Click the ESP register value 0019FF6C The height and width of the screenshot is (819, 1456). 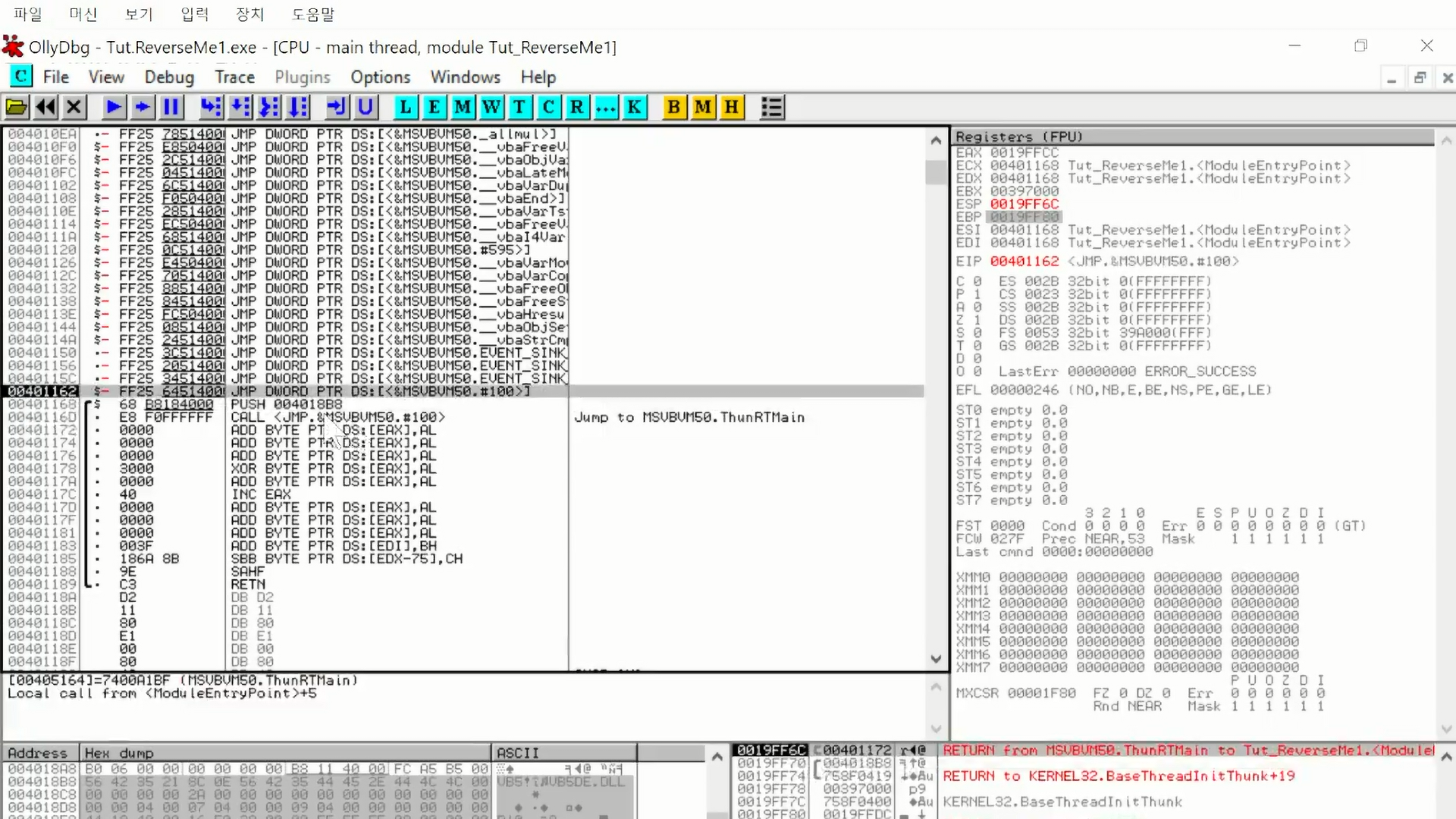coord(1024,204)
